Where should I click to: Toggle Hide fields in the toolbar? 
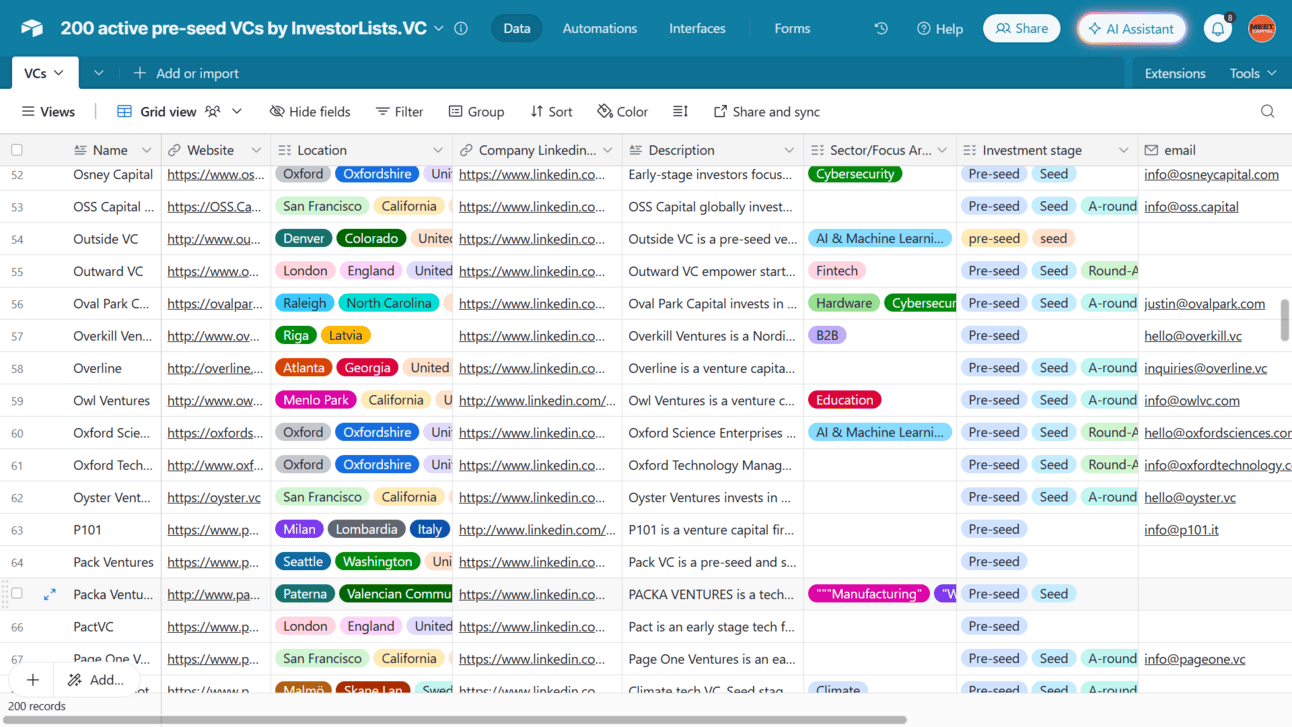click(x=309, y=111)
